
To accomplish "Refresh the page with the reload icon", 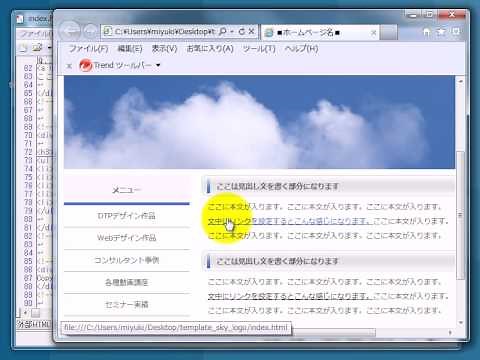I will (x=242, y=32).
